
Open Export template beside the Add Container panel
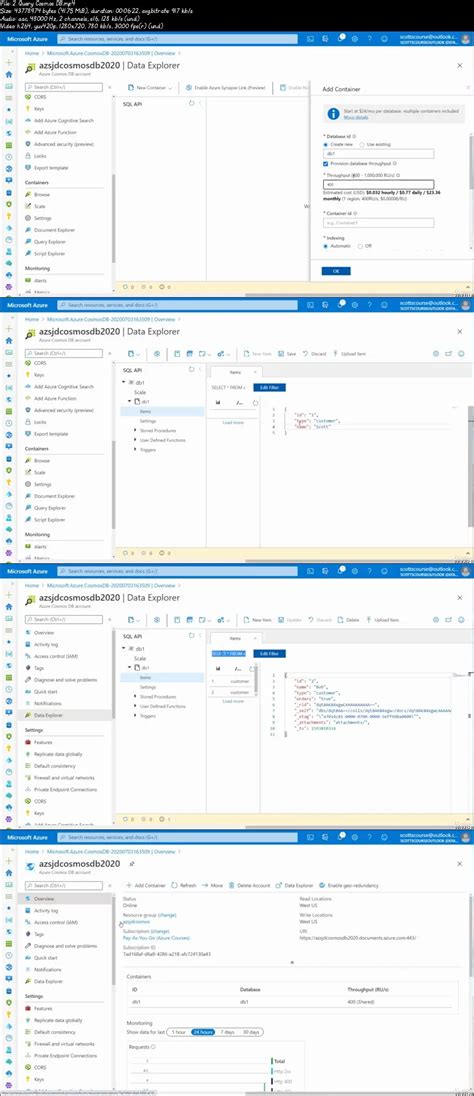(x=50, y=168)
